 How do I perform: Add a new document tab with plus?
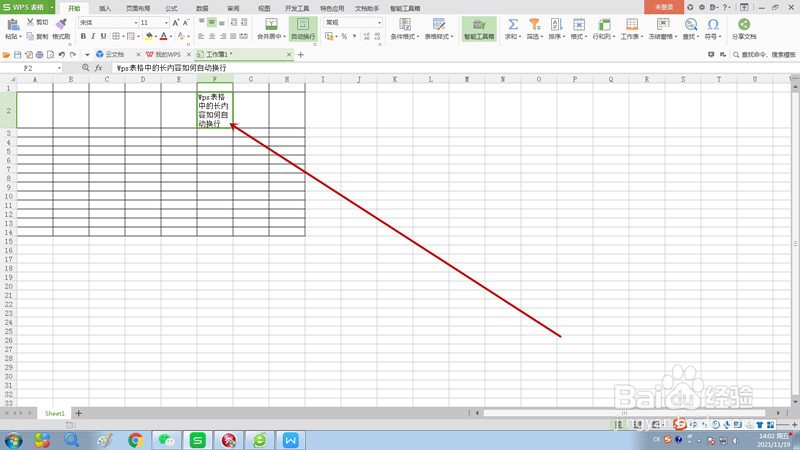(301, 55)
